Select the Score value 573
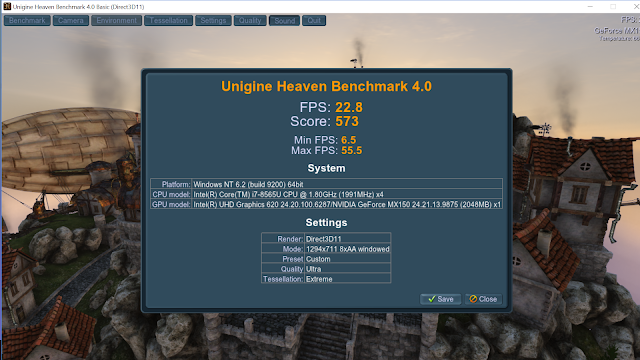This screenshot has height=360, width=640. point(347,121)
